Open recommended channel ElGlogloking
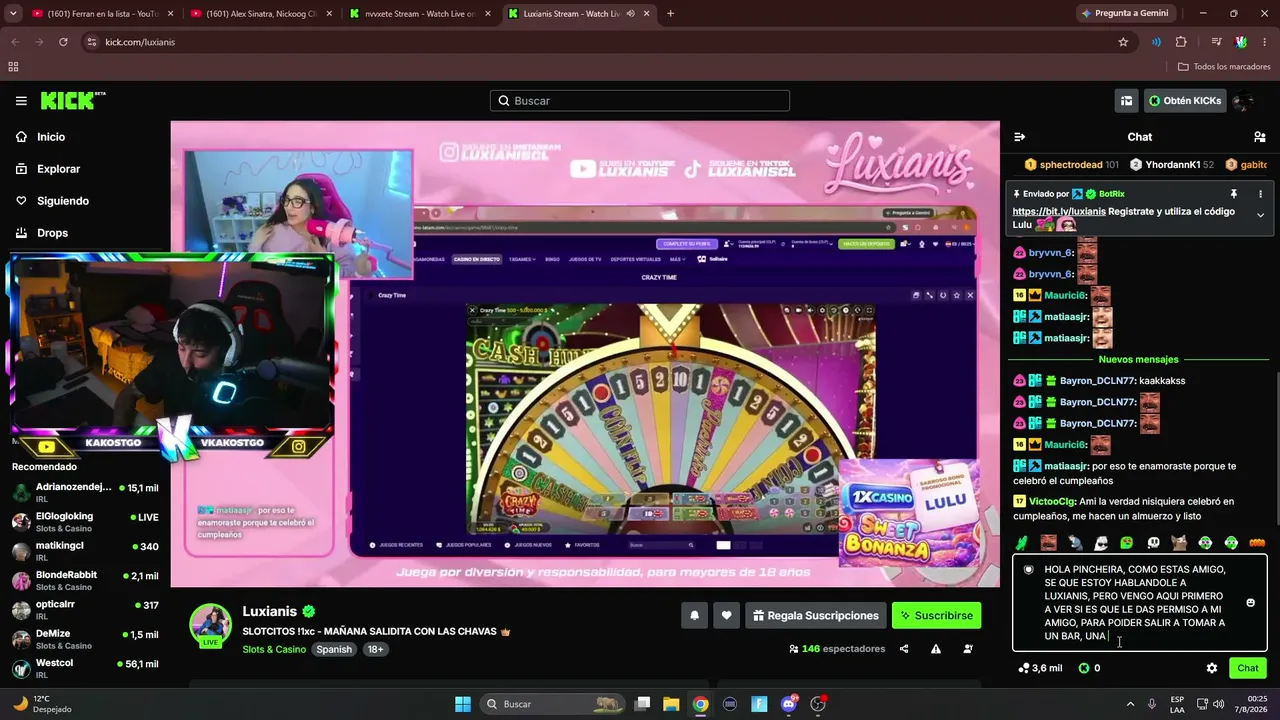Screen dimensions: 1280x720 (x=85, y=522)
